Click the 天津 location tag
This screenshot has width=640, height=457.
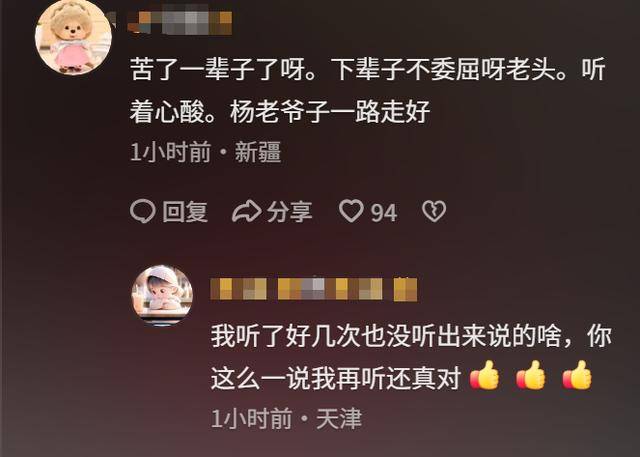click(x=339, y=419)
